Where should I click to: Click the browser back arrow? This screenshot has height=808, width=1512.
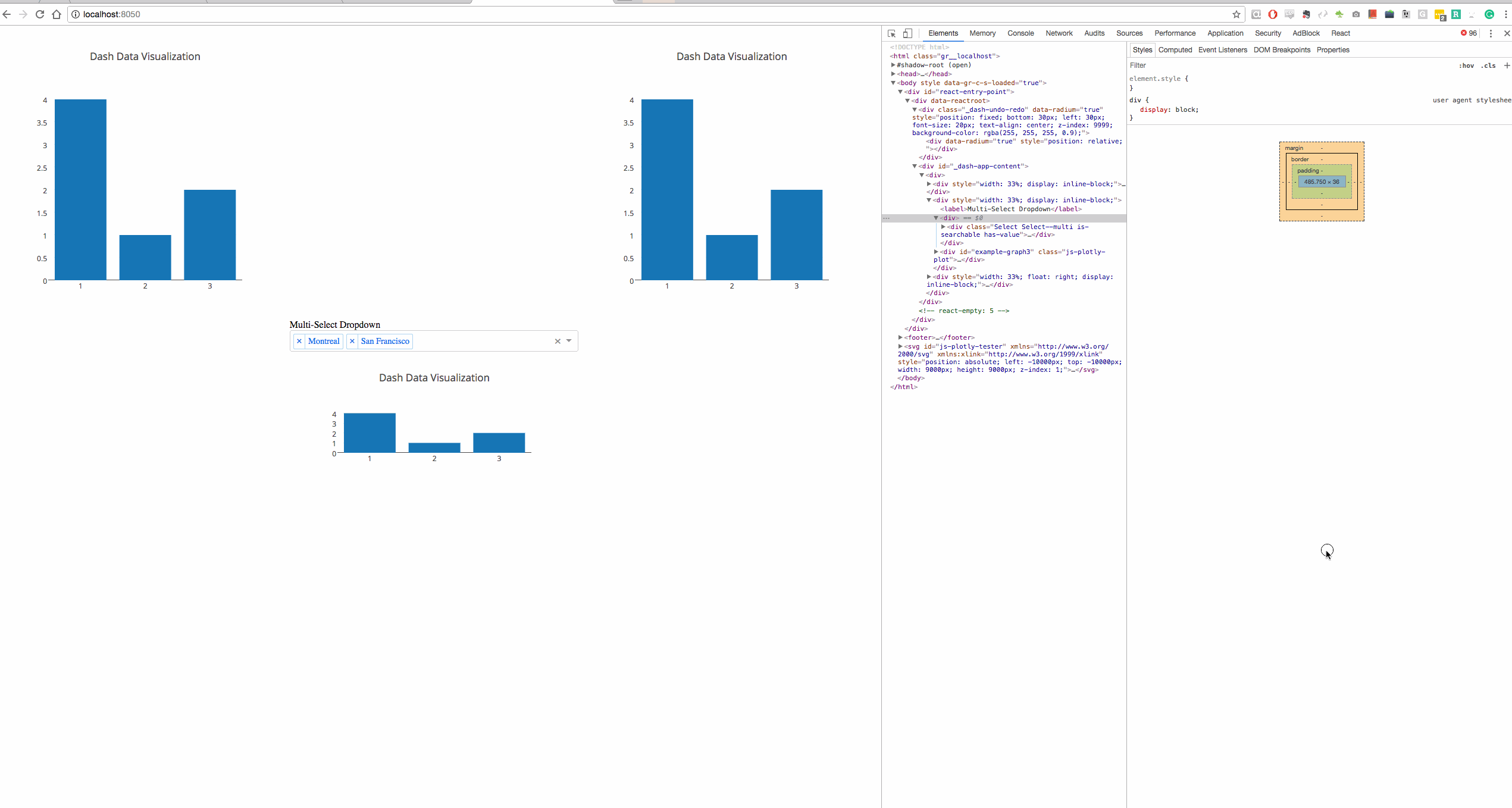pyautogui.click(x=7, y=14)
